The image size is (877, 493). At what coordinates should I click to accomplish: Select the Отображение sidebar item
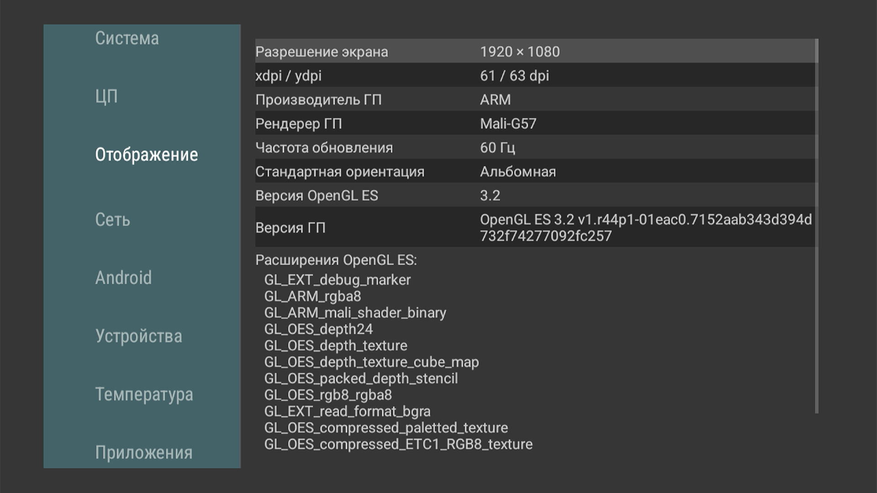[146, 155]
